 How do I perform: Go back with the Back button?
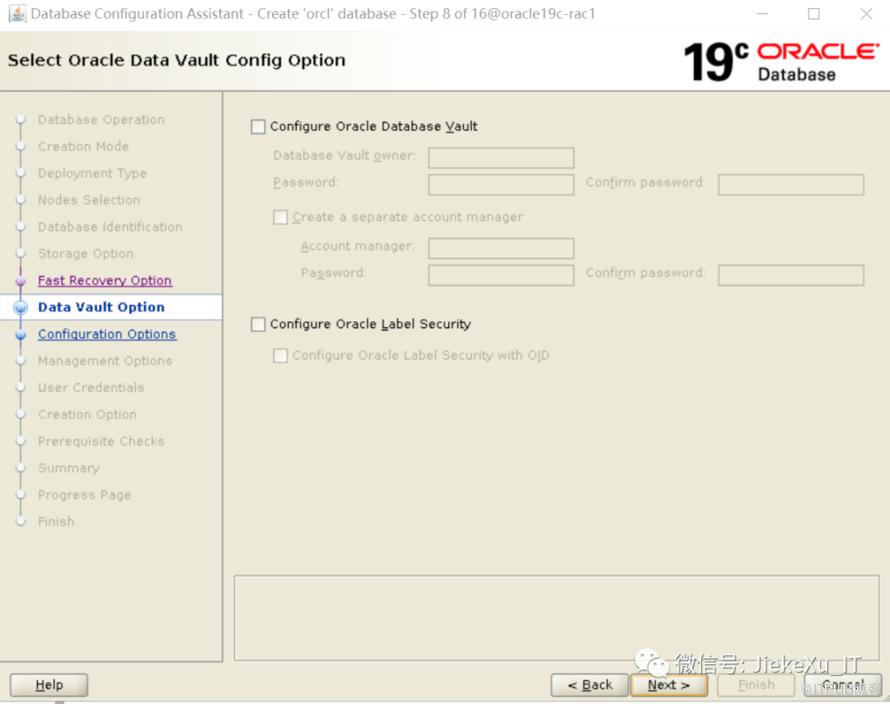pos(590,685)
